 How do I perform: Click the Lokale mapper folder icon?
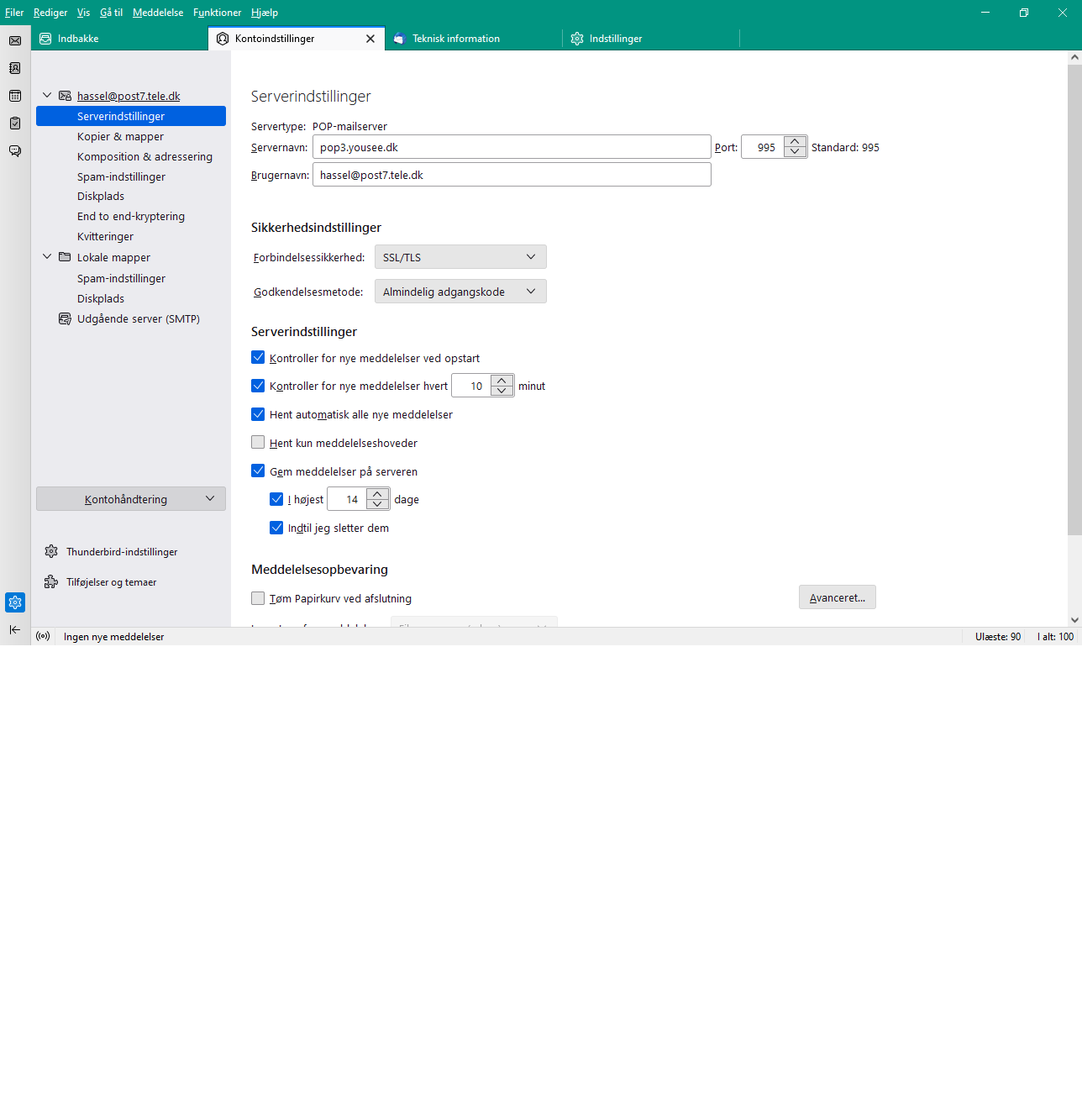point(65,257)
